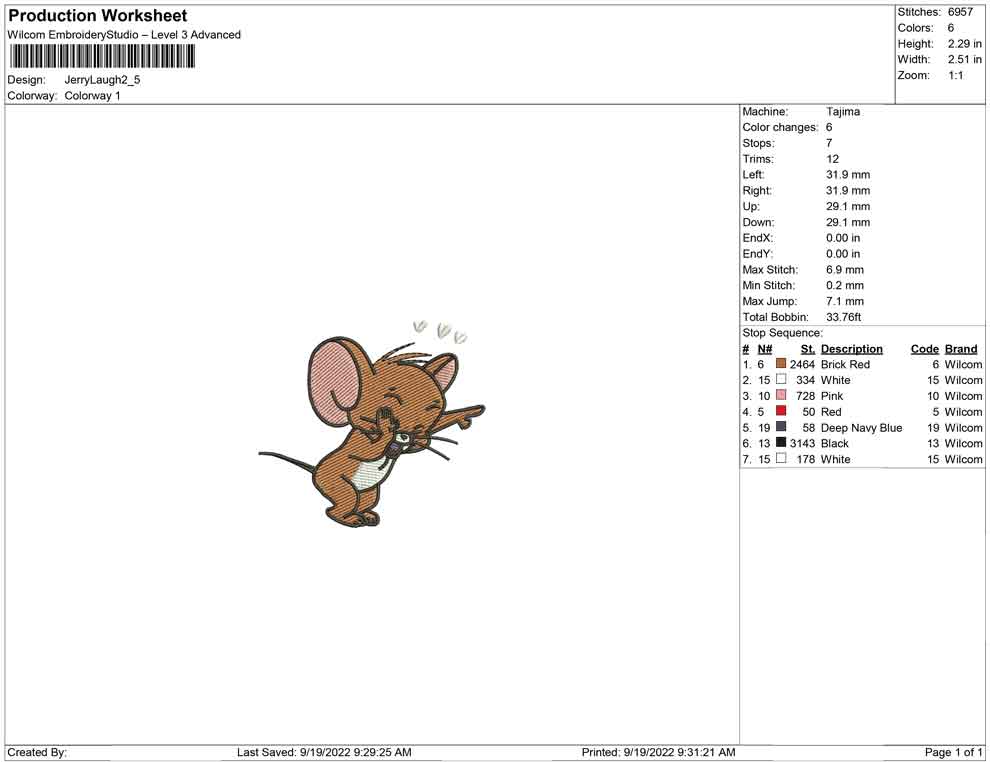
Task: Click the Max Jump value '7.1 mm'
Action: pos(845,301)
